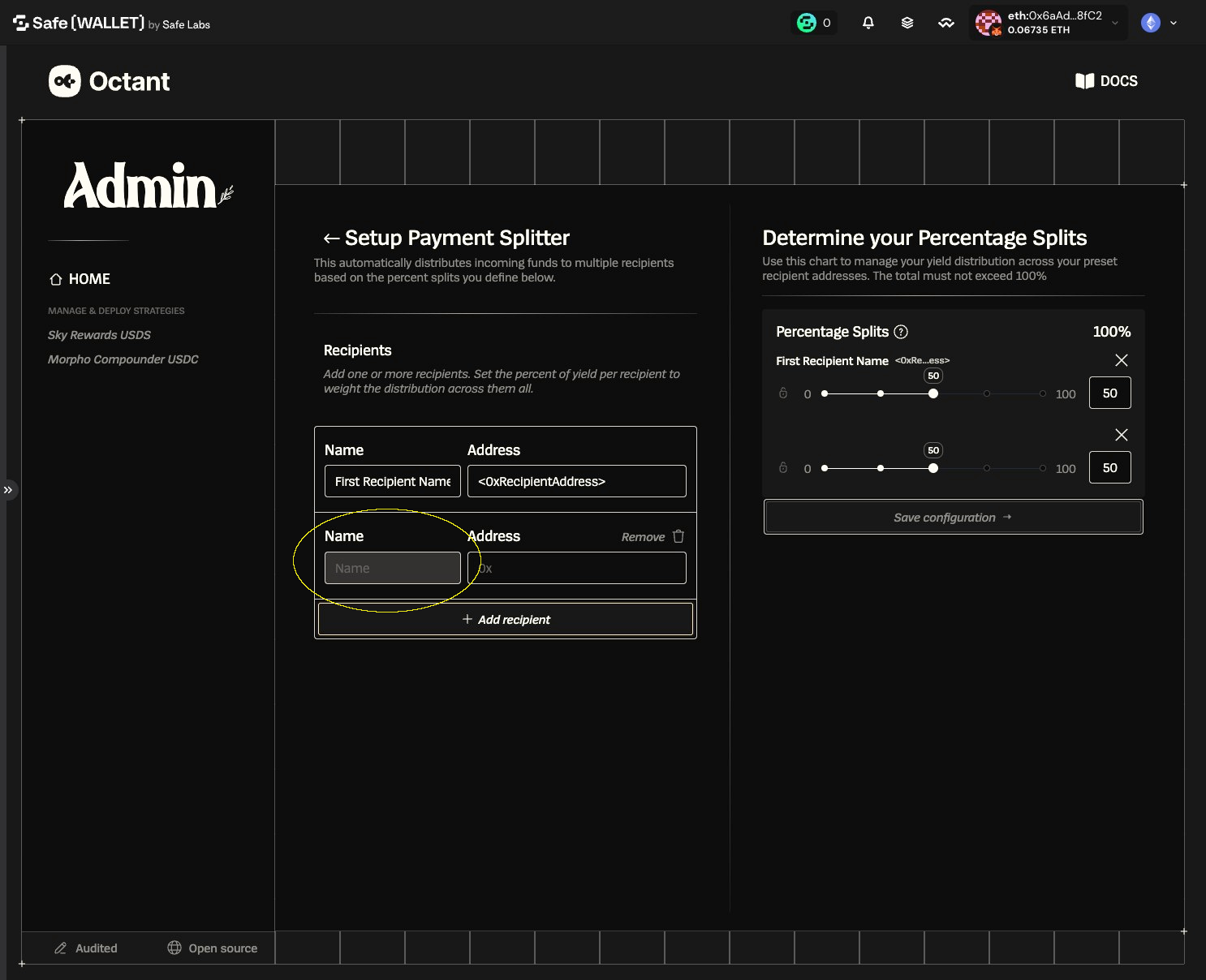This screenshot has width=1206, height=980.
Task: Open Sky Rewards USDS strategy
Action: (99, 335)
